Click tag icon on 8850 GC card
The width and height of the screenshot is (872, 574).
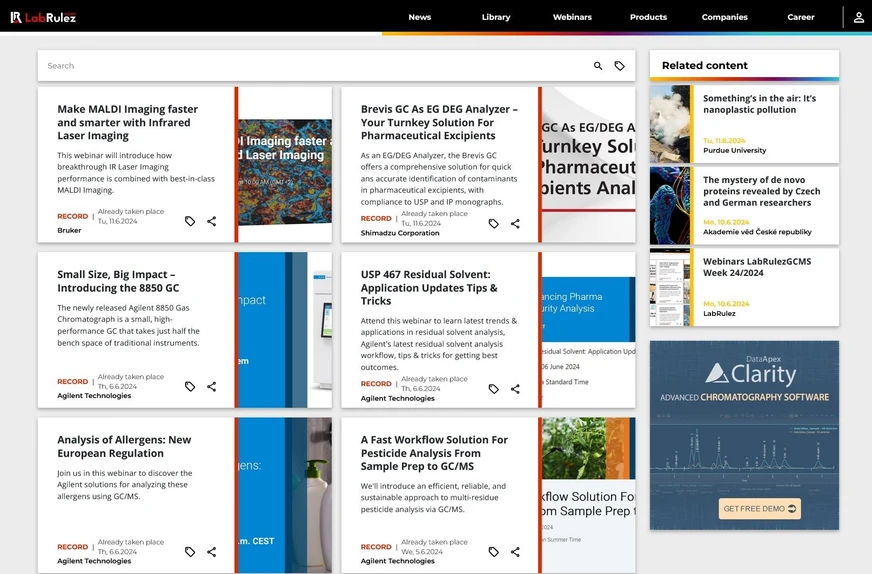click(x=190, y=387)
